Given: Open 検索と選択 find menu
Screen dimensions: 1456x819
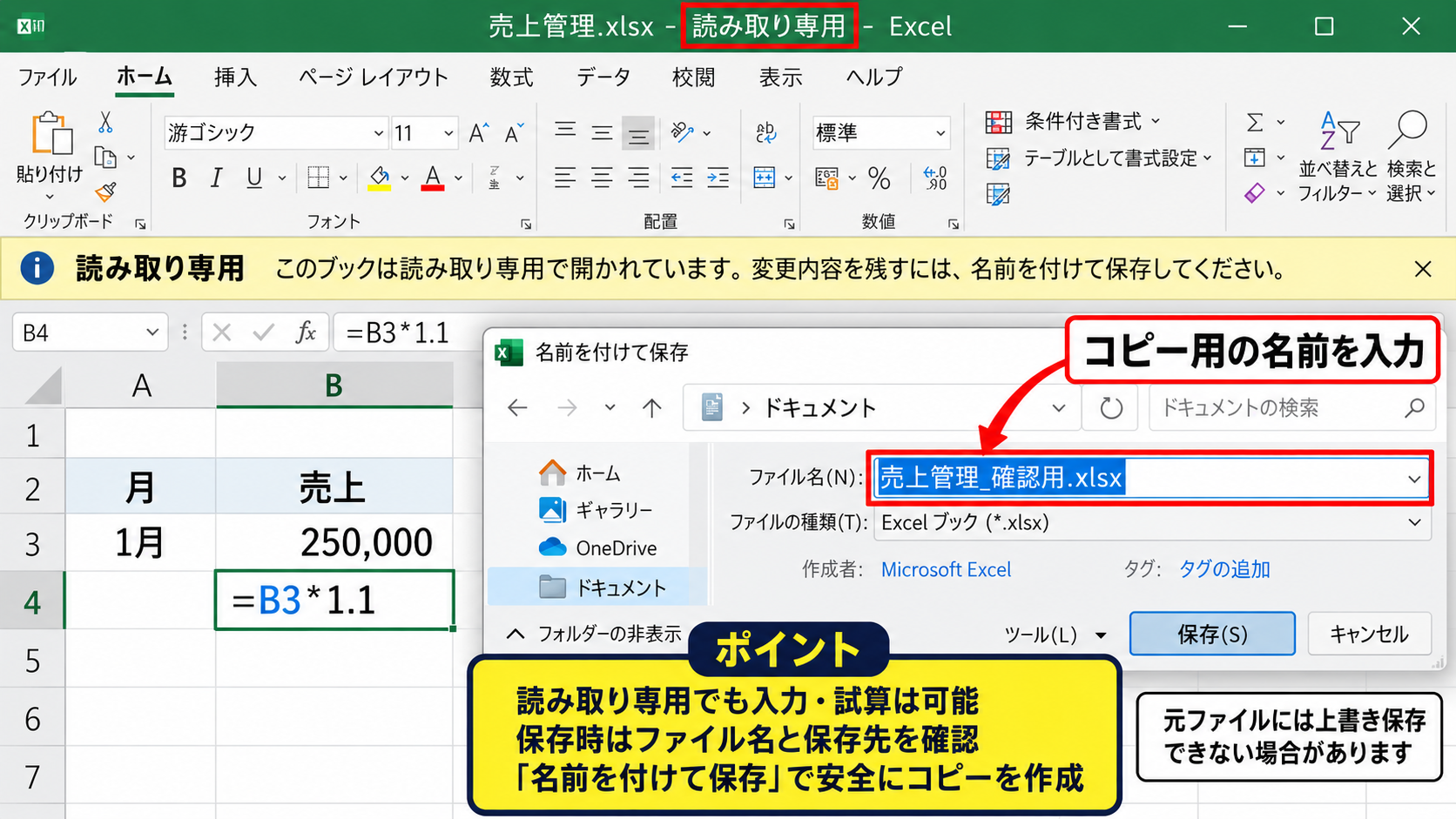Looking at the screenshot, I should (x=1411, y=157).
